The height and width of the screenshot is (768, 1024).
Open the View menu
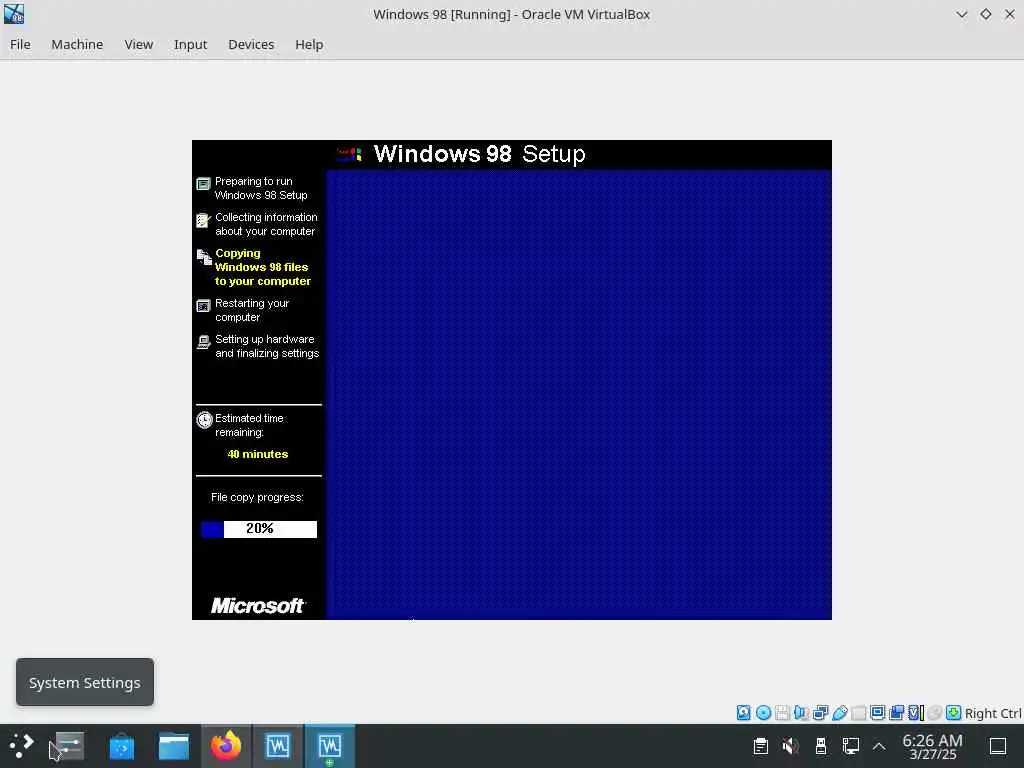click(138, 44)
